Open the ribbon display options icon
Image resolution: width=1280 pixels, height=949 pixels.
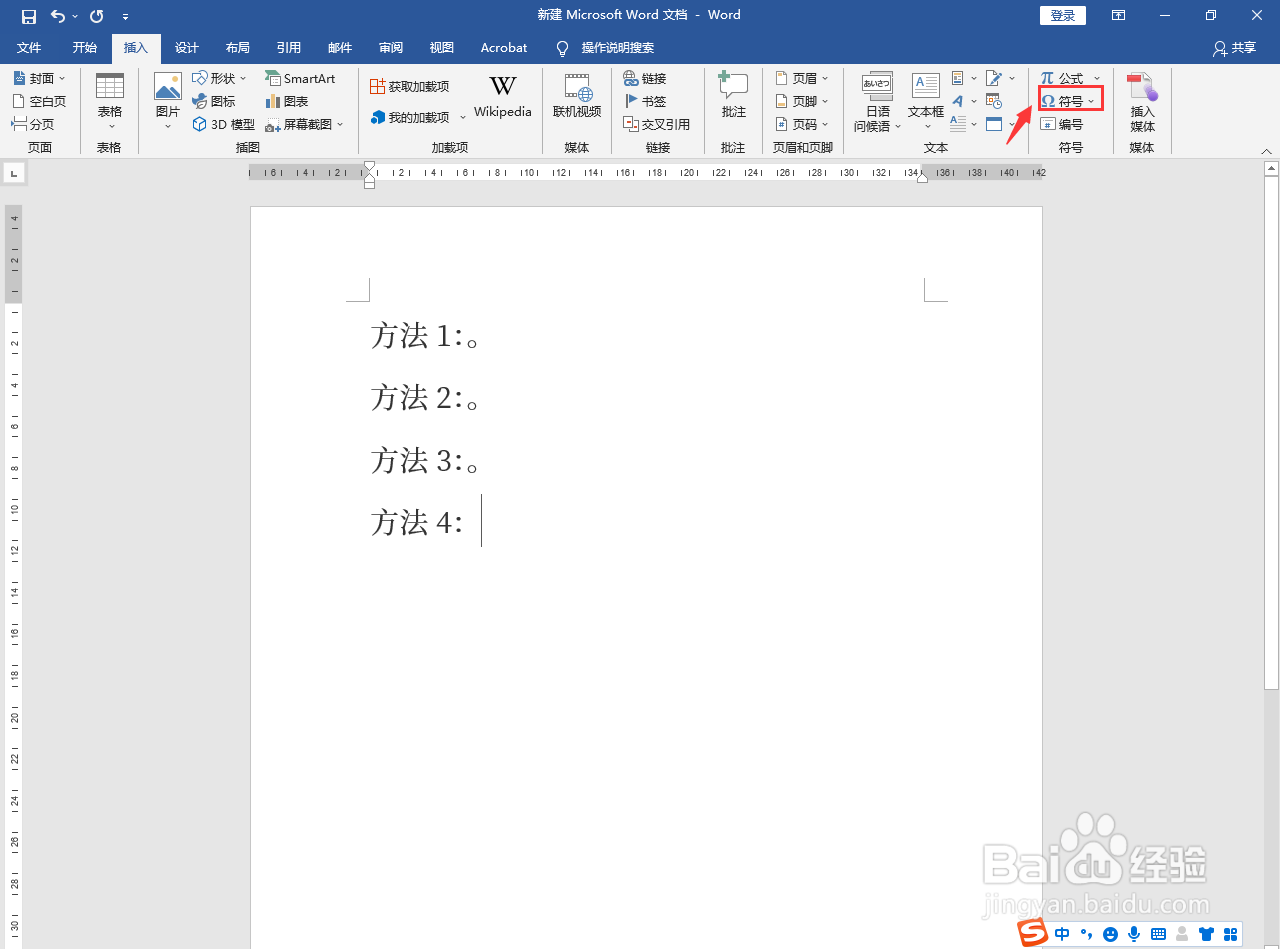pyautogui.click(x=1119, y=15)
